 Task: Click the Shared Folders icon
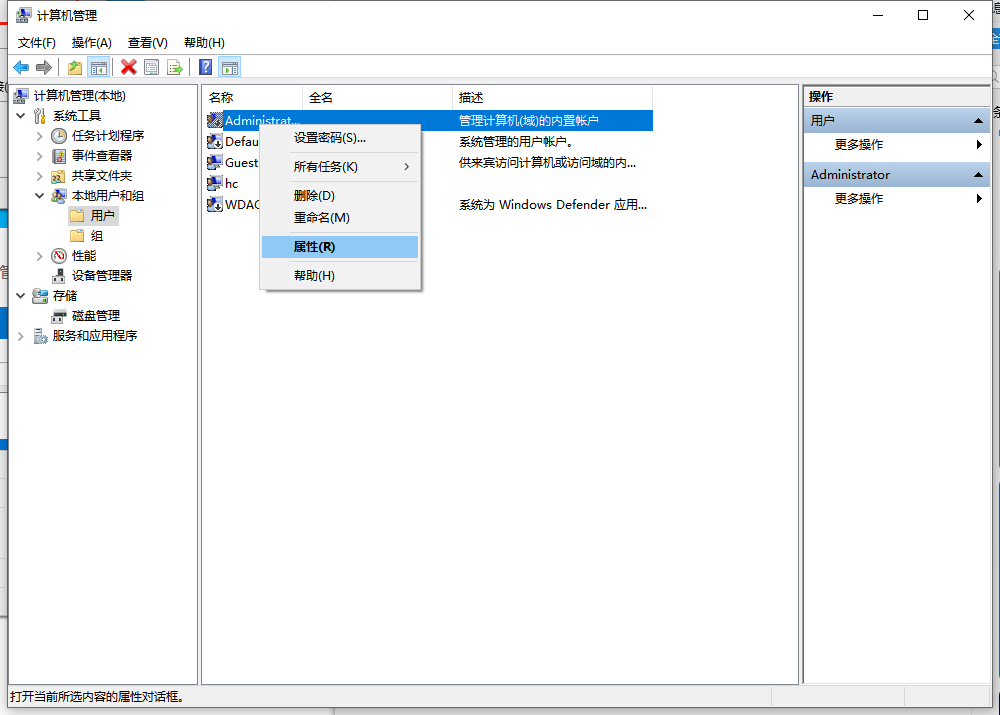point(59,176)
